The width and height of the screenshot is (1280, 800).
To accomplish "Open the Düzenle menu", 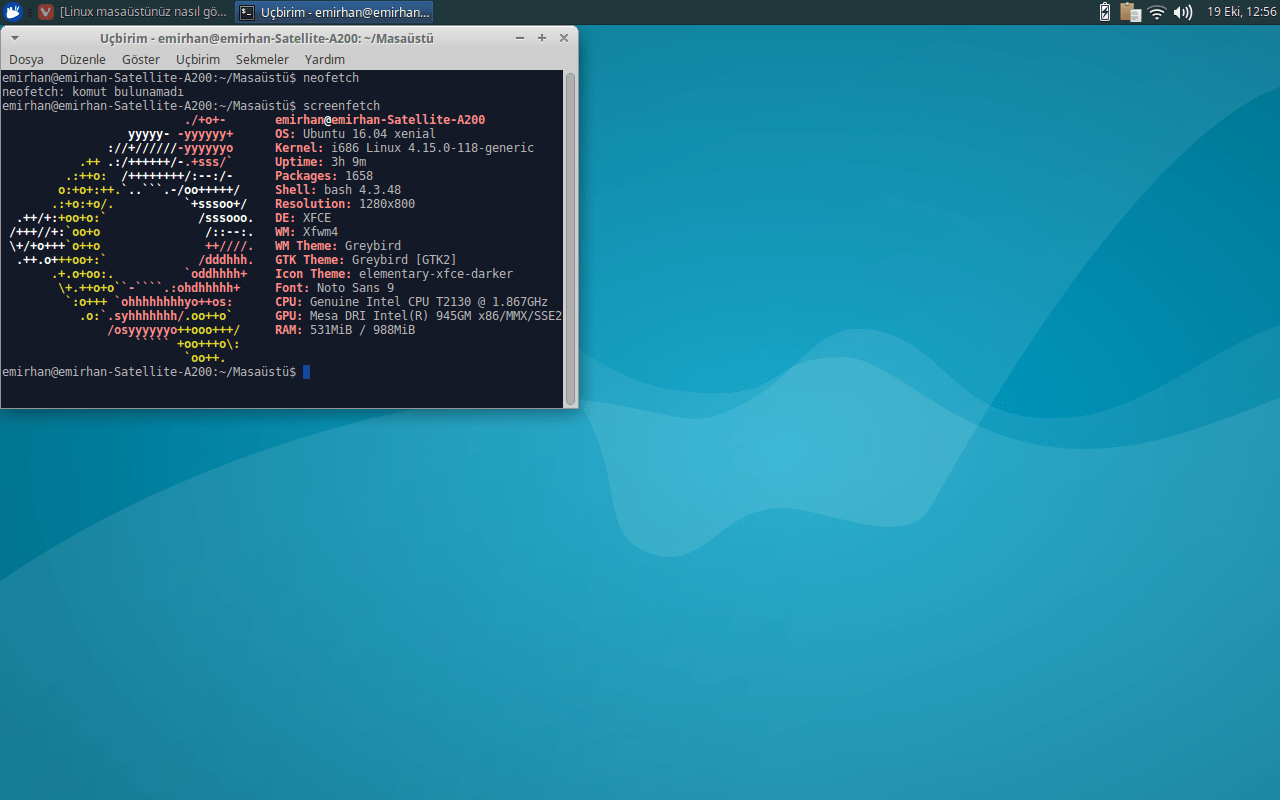I will coord(83,59).
